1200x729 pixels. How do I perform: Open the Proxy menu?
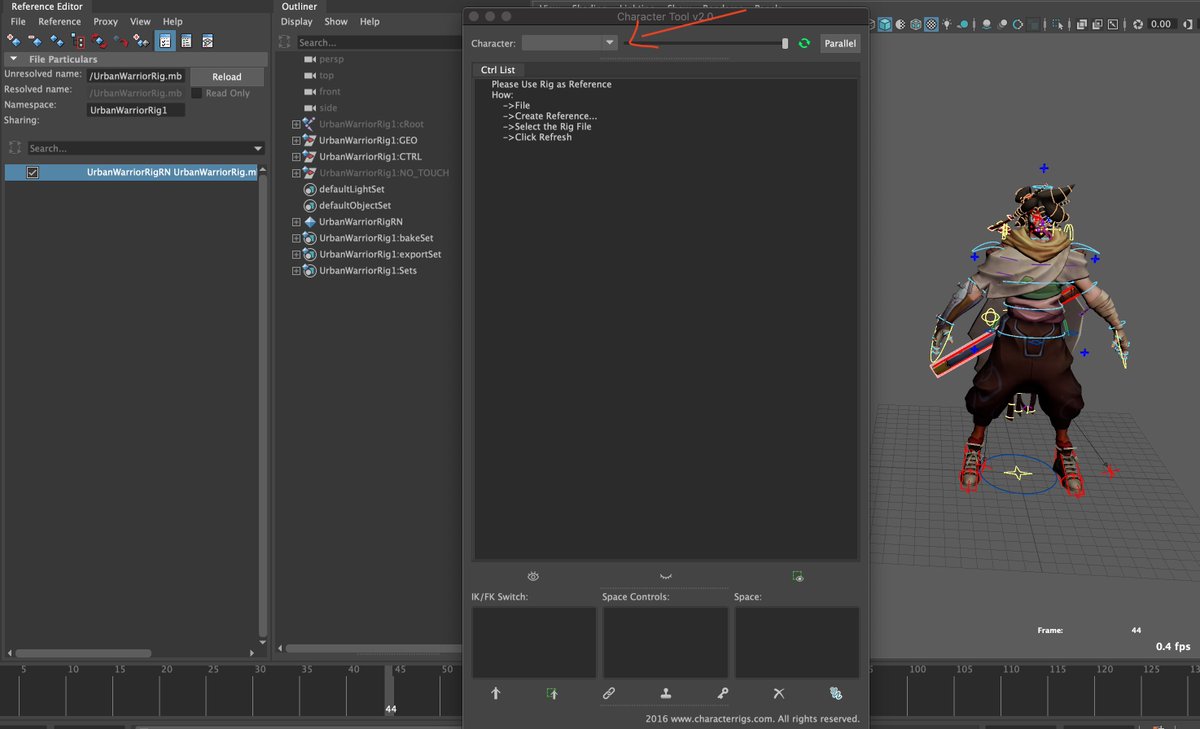(x=105, y=21)
